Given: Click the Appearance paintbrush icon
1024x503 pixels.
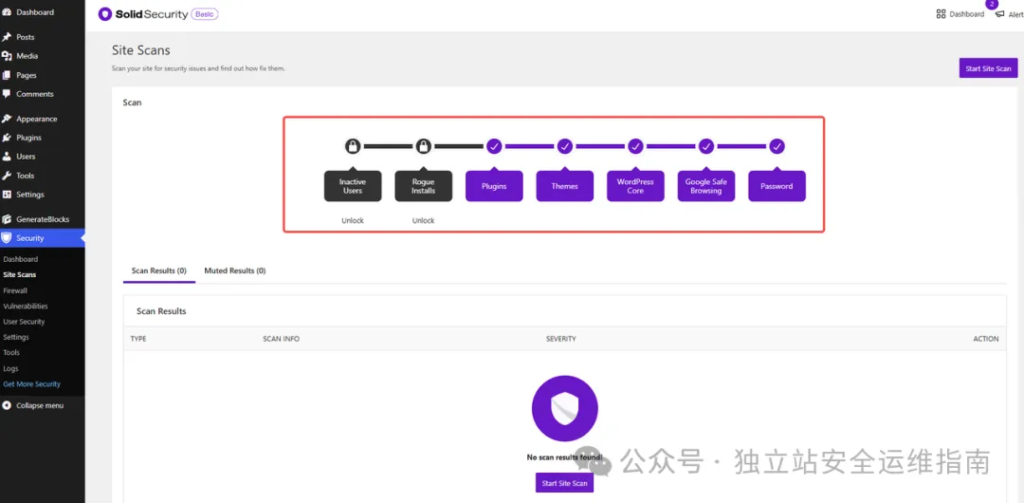Looking at the screenshot, I should pos(7,119).
